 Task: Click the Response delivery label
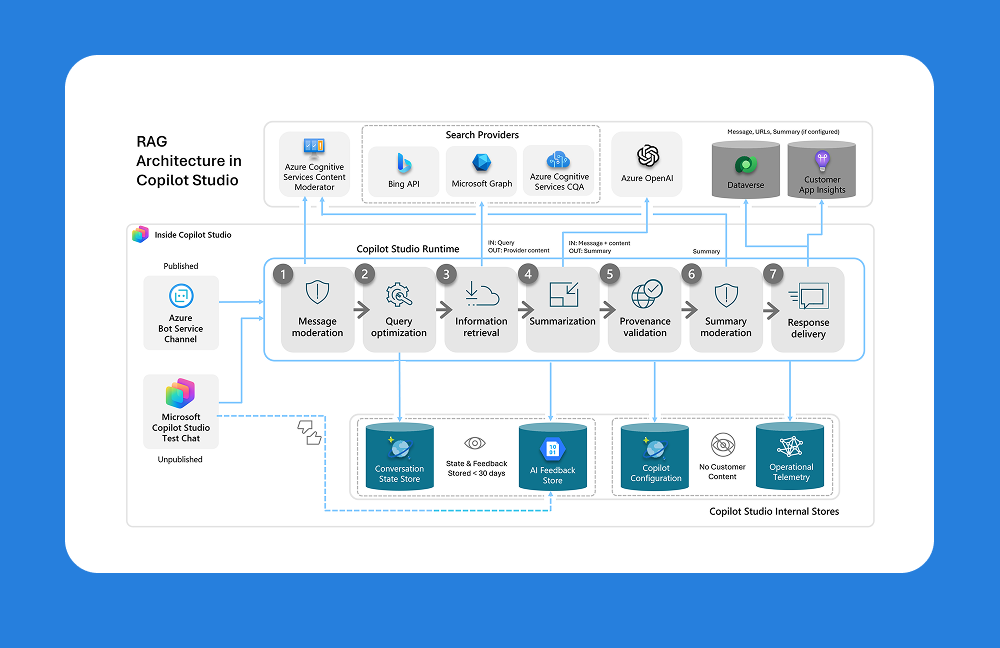click(x=808, y=328)
